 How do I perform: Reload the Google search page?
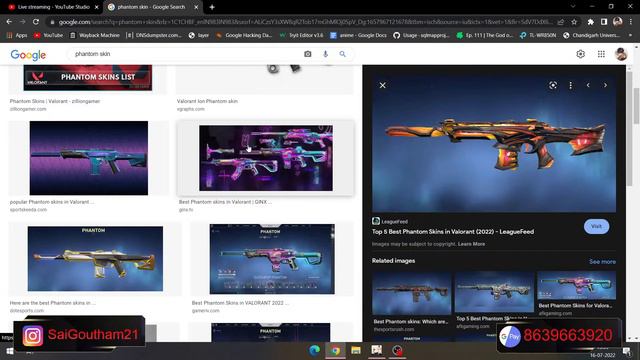pos(36,22)
